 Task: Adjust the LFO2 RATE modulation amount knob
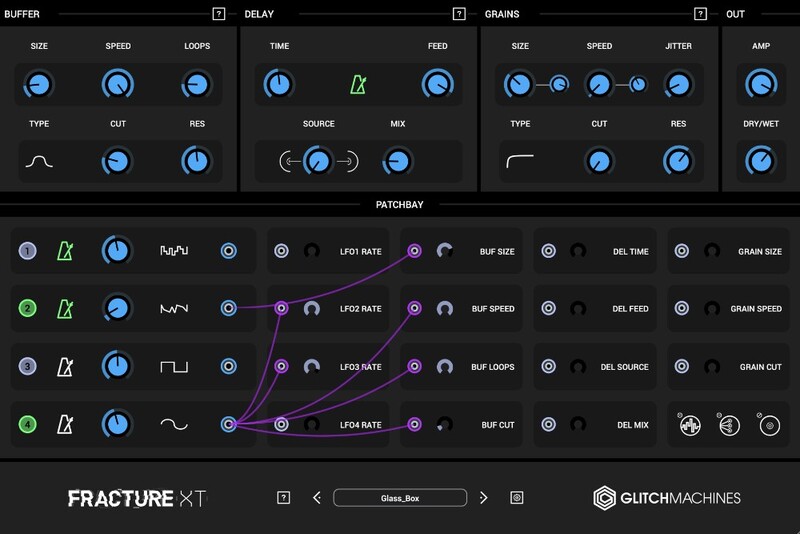[312, 309]
